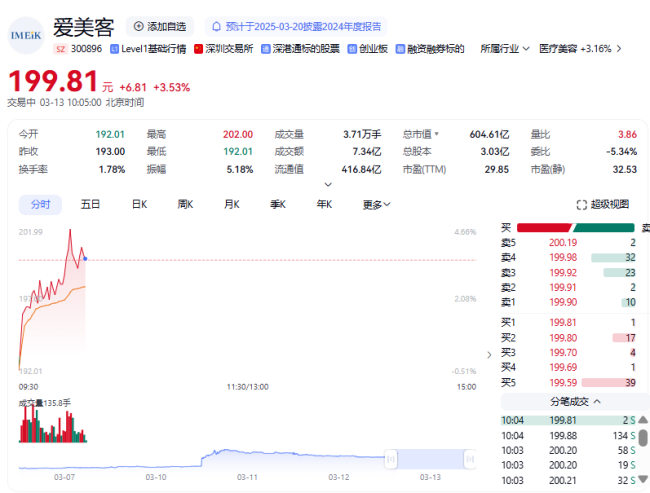The image size is (650, 493).
Task: Click the 买1 price 199.81
Action: click(x=563, y=323)
